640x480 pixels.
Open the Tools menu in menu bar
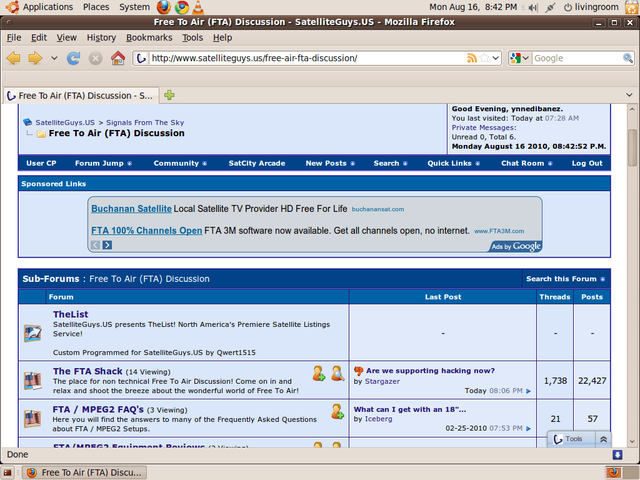click(x=192, y=38)
